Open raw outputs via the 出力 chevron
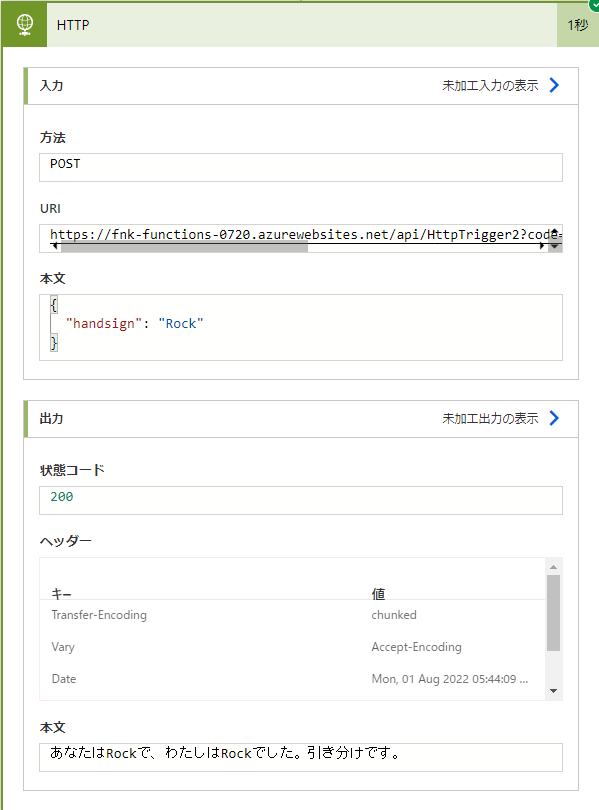The width and height of the screenshot is (599, 810). click(554, 418)
